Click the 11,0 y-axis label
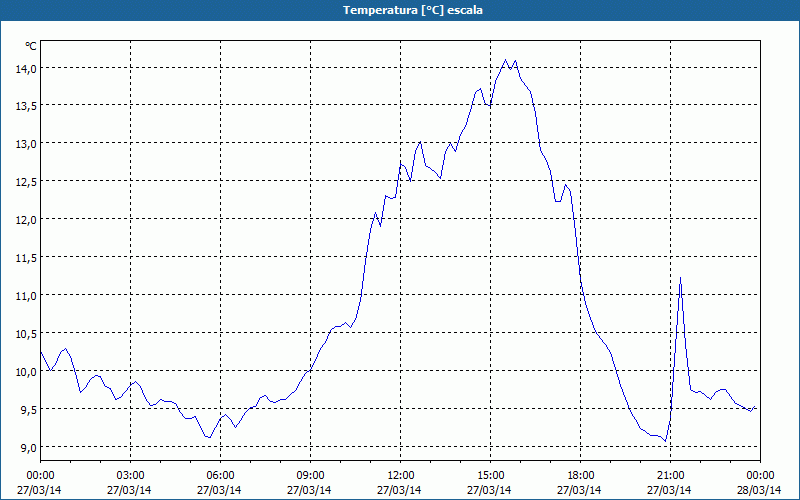Viewport: 800px width, 500px height. pos(26,296)
